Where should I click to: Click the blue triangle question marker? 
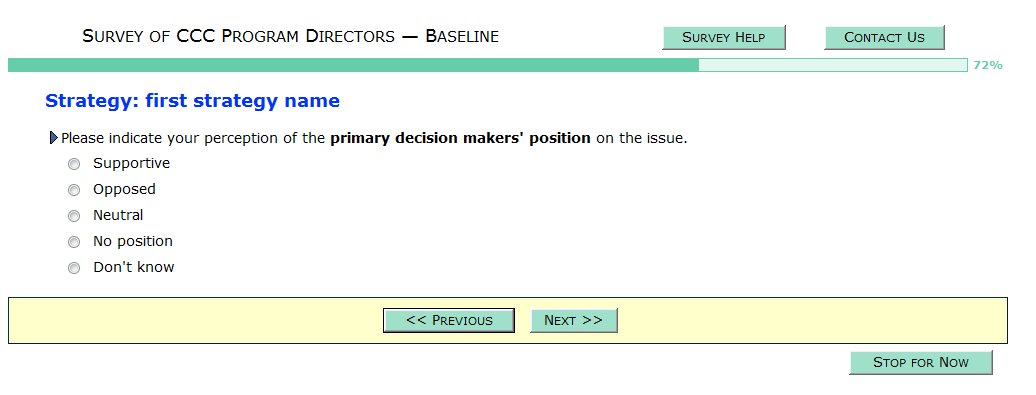pyautogui.click(x=54, y=138)
